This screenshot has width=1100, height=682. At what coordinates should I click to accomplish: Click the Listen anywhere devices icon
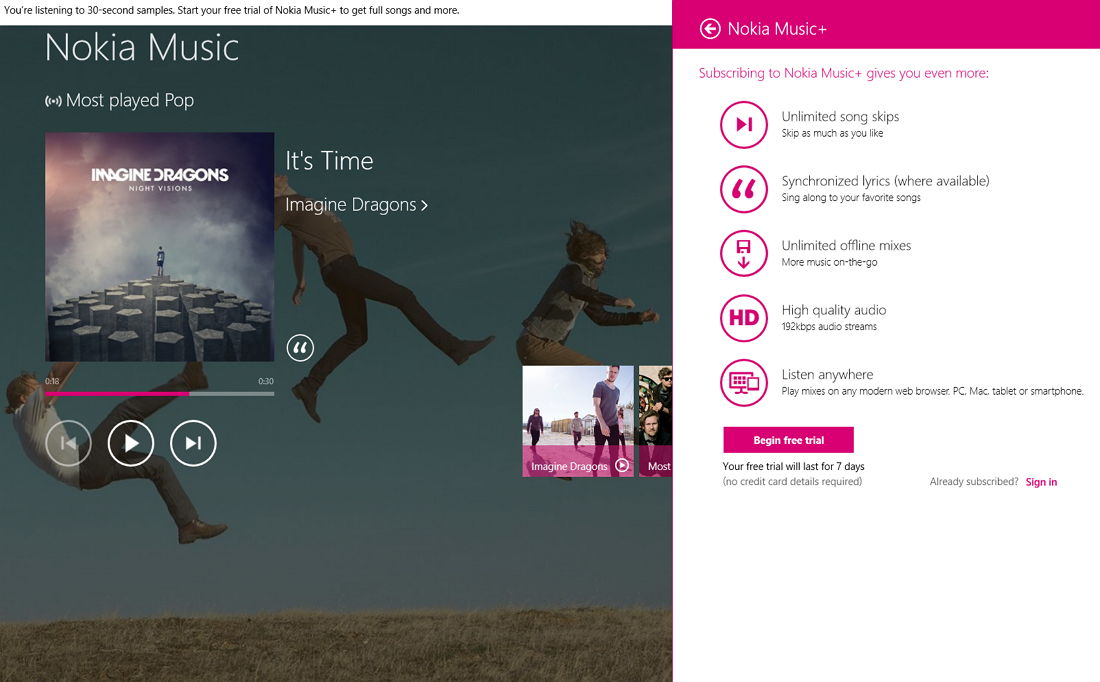point(744,382)
